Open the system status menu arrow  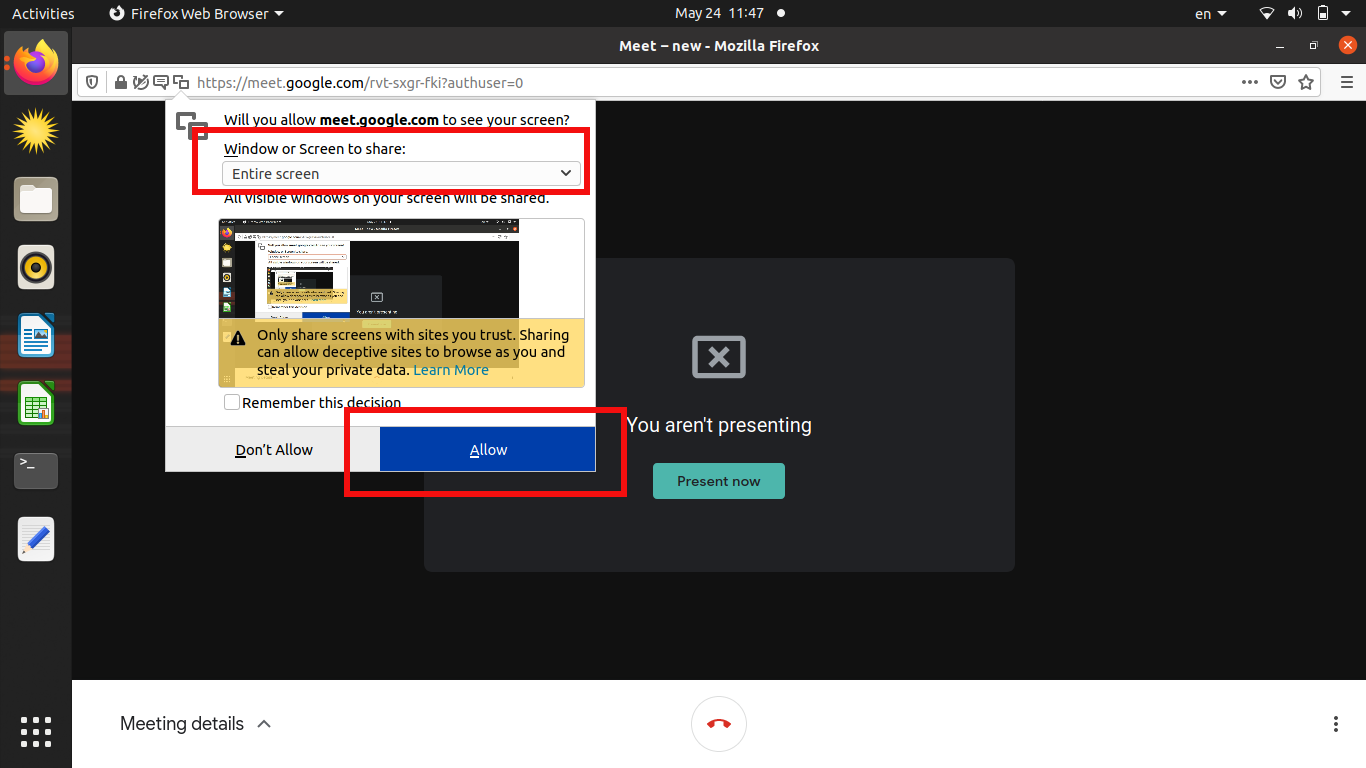click(x=1348, y=13)
